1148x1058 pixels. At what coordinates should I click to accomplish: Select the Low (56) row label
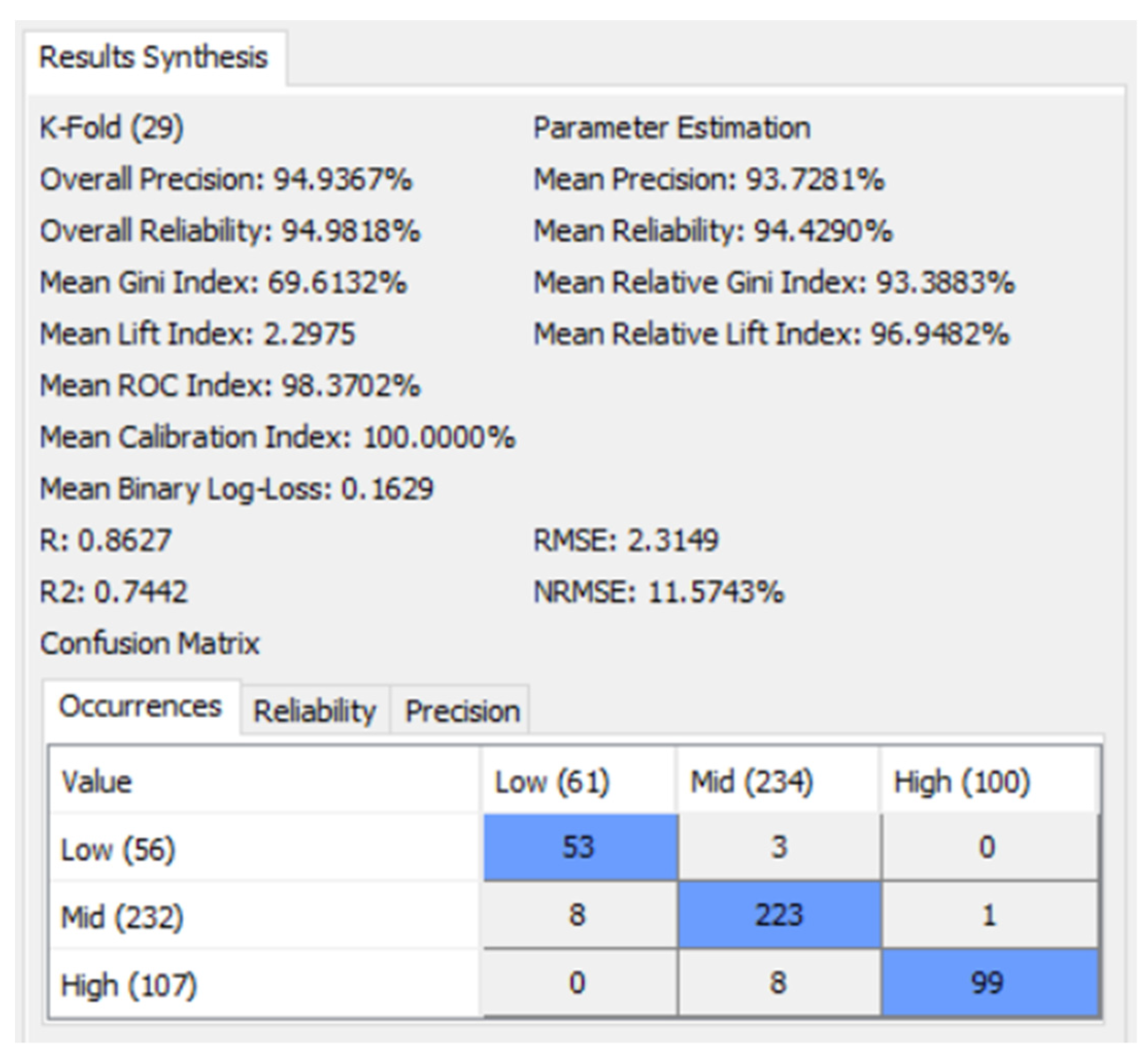pos(117,848)
